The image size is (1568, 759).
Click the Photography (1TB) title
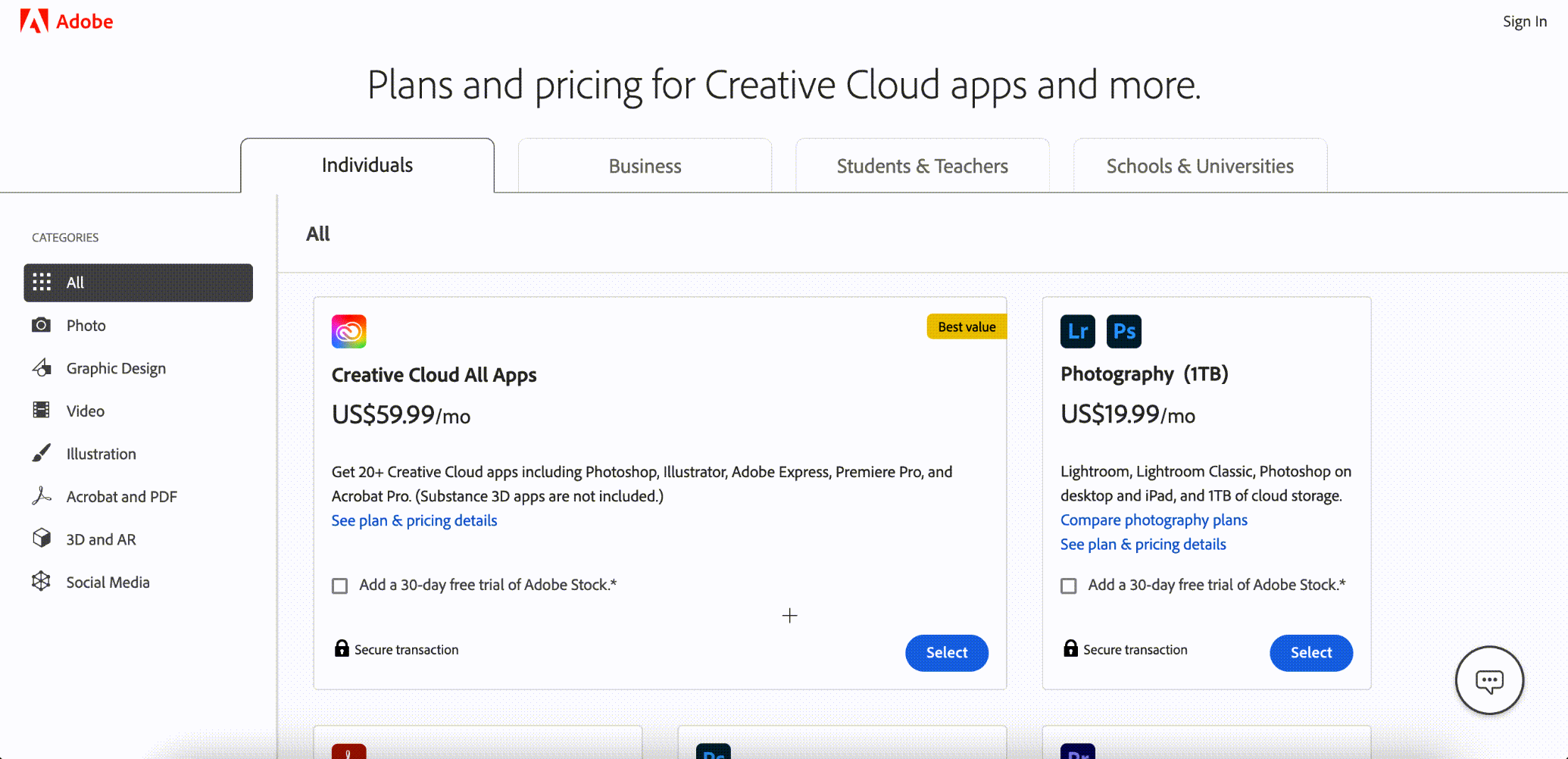(1144, 374)
